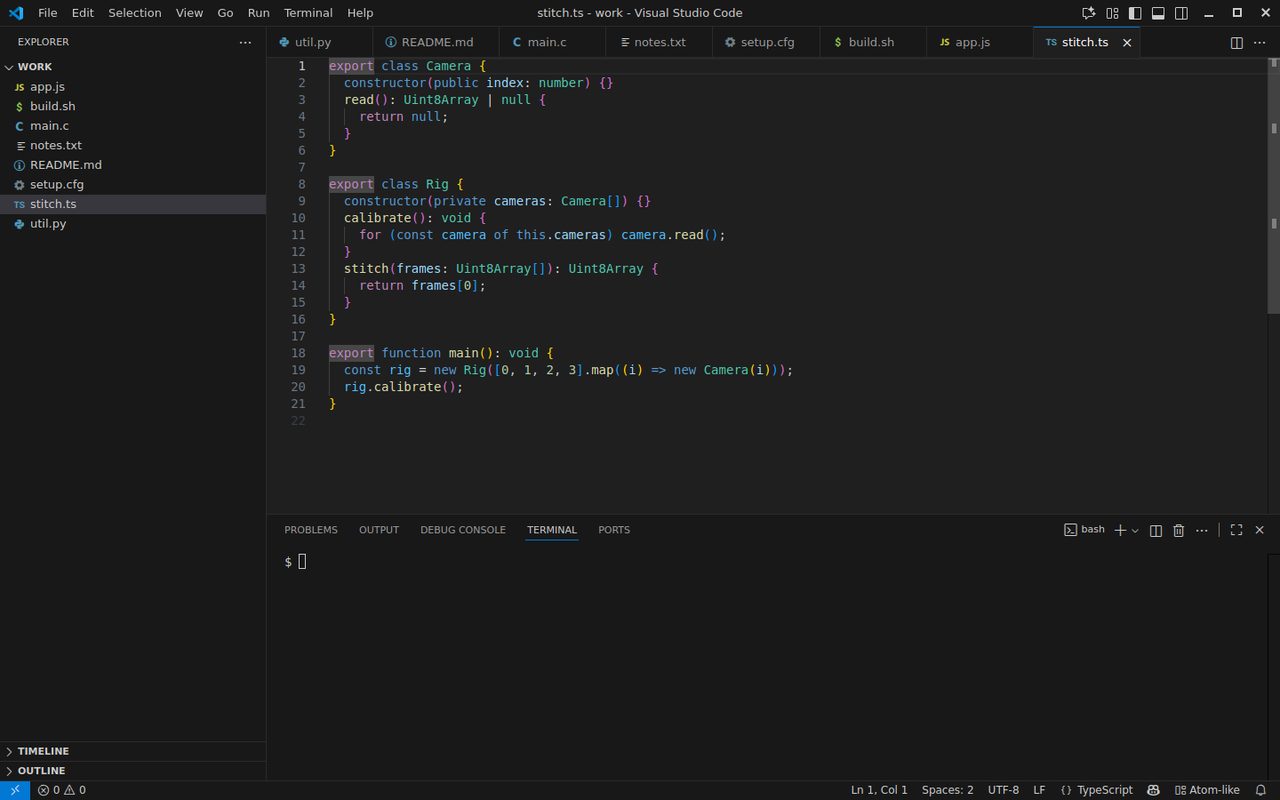Collapse the WORK folder section

tap(133, 67)
